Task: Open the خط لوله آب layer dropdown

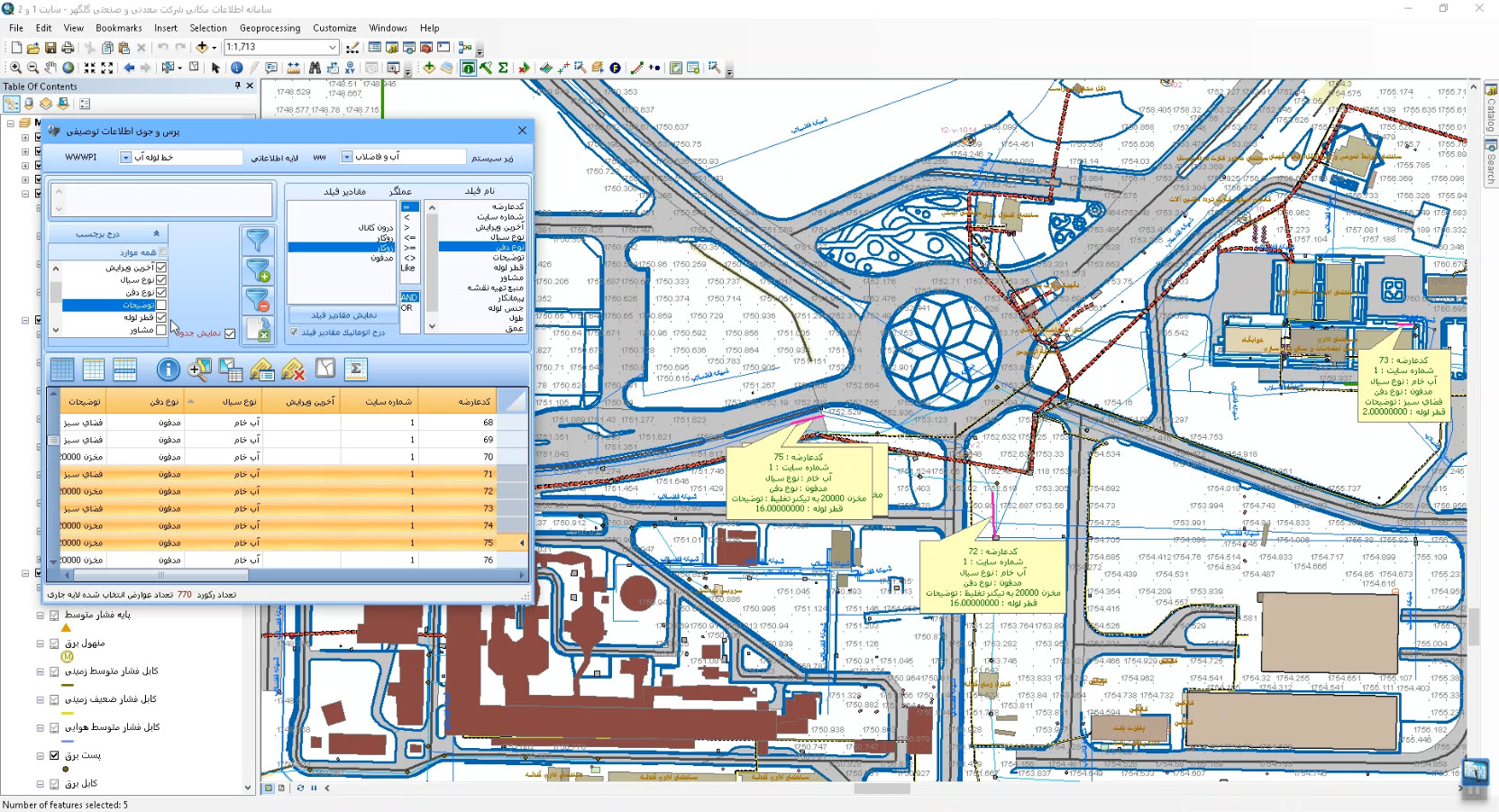Action: point(126,158)
